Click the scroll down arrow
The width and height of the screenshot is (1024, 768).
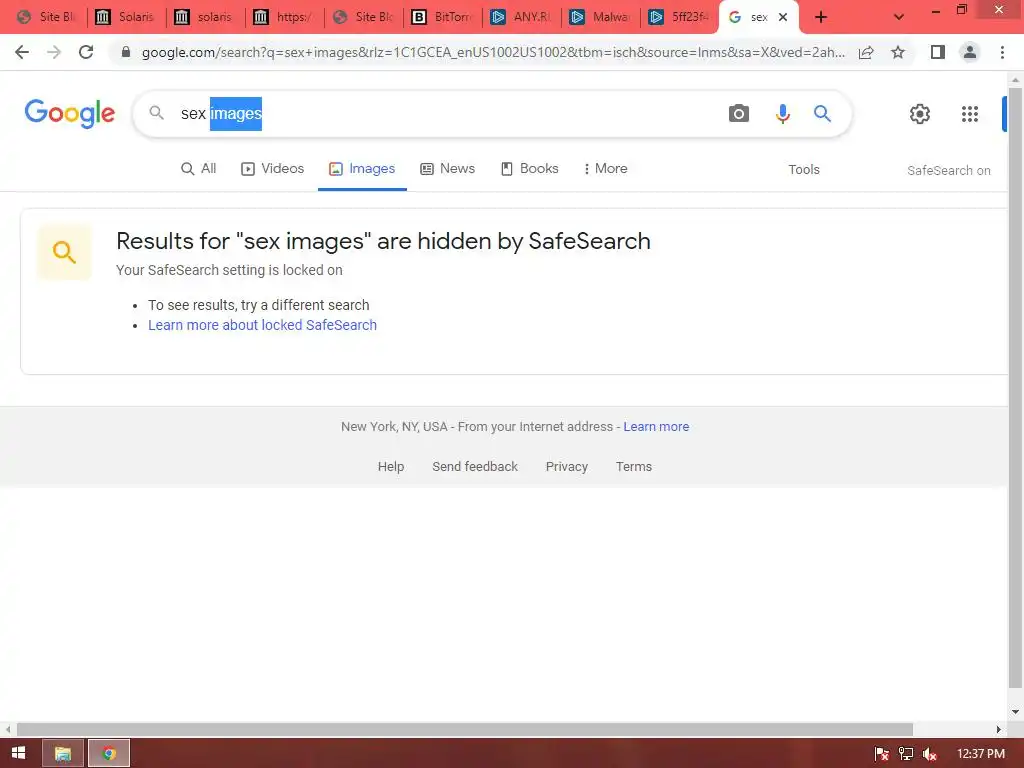click(x=1015, y=712)
